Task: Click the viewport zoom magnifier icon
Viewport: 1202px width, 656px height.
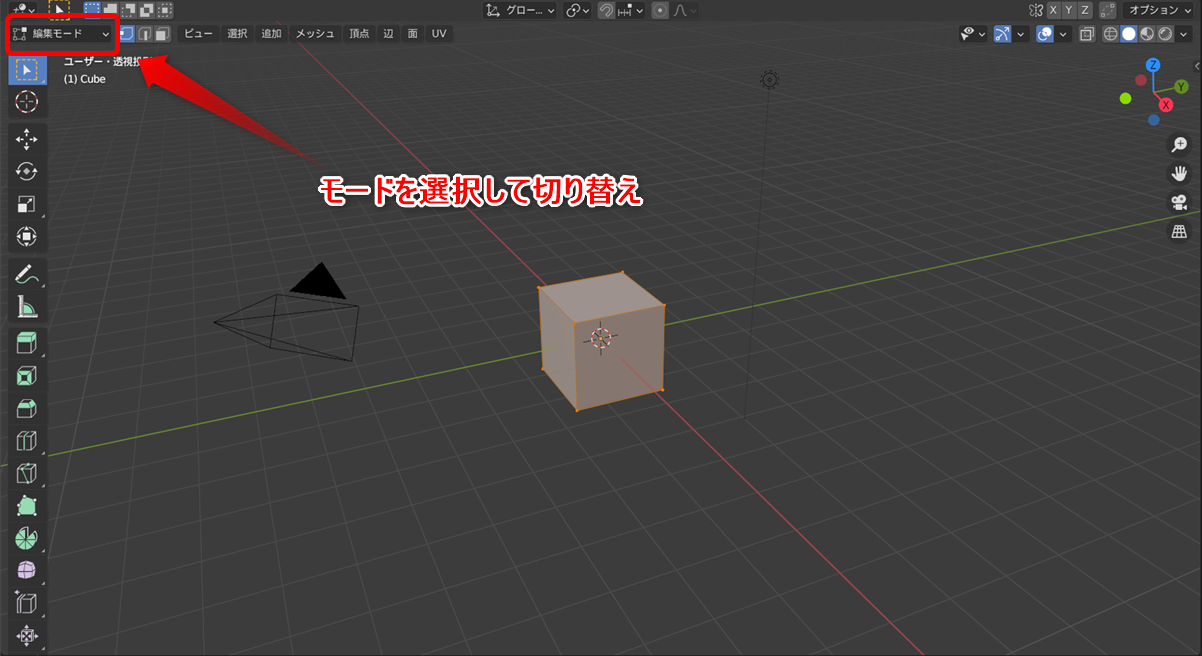Action: click(1180, 145)
